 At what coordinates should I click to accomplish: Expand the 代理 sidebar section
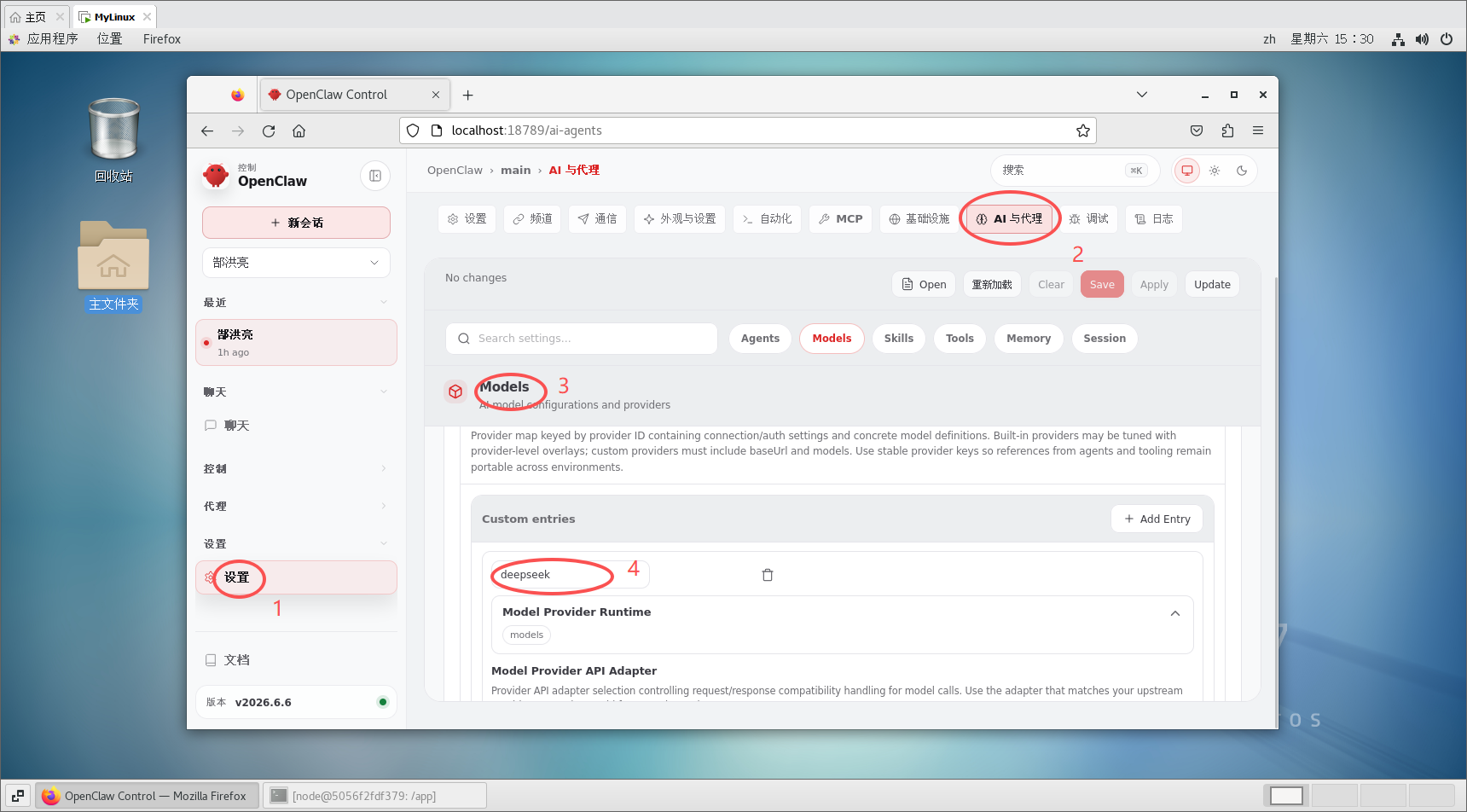pos(296,507)
